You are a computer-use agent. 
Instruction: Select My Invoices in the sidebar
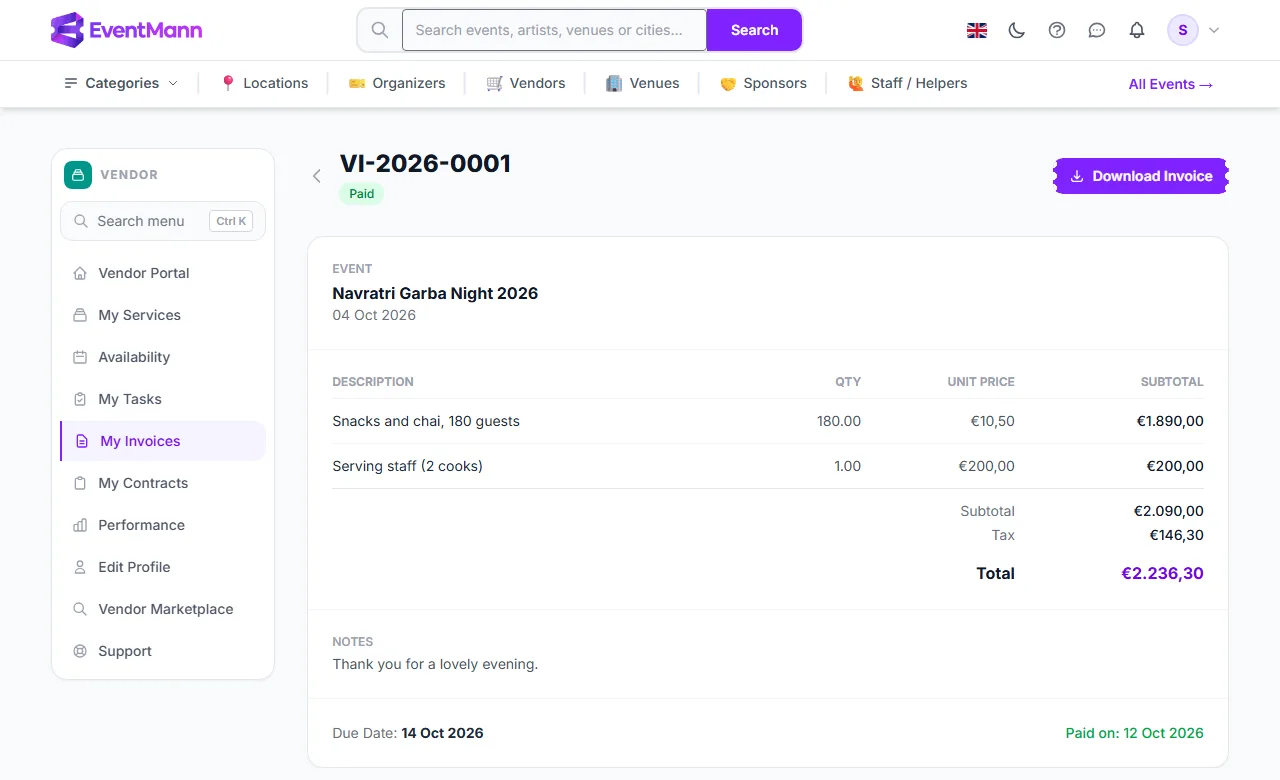point(163,441)
